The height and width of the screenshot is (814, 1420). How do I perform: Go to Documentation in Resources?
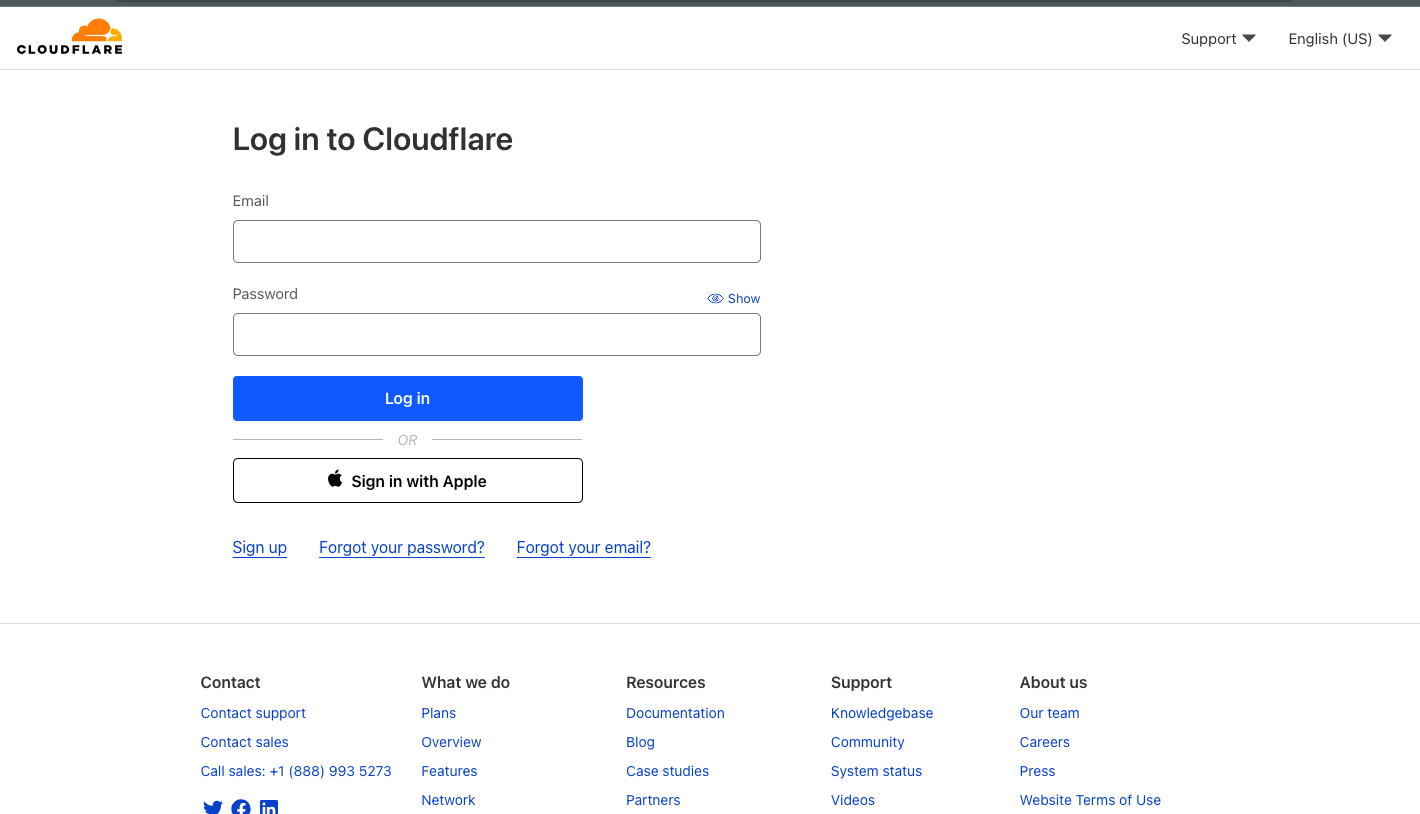pos(675,713)
